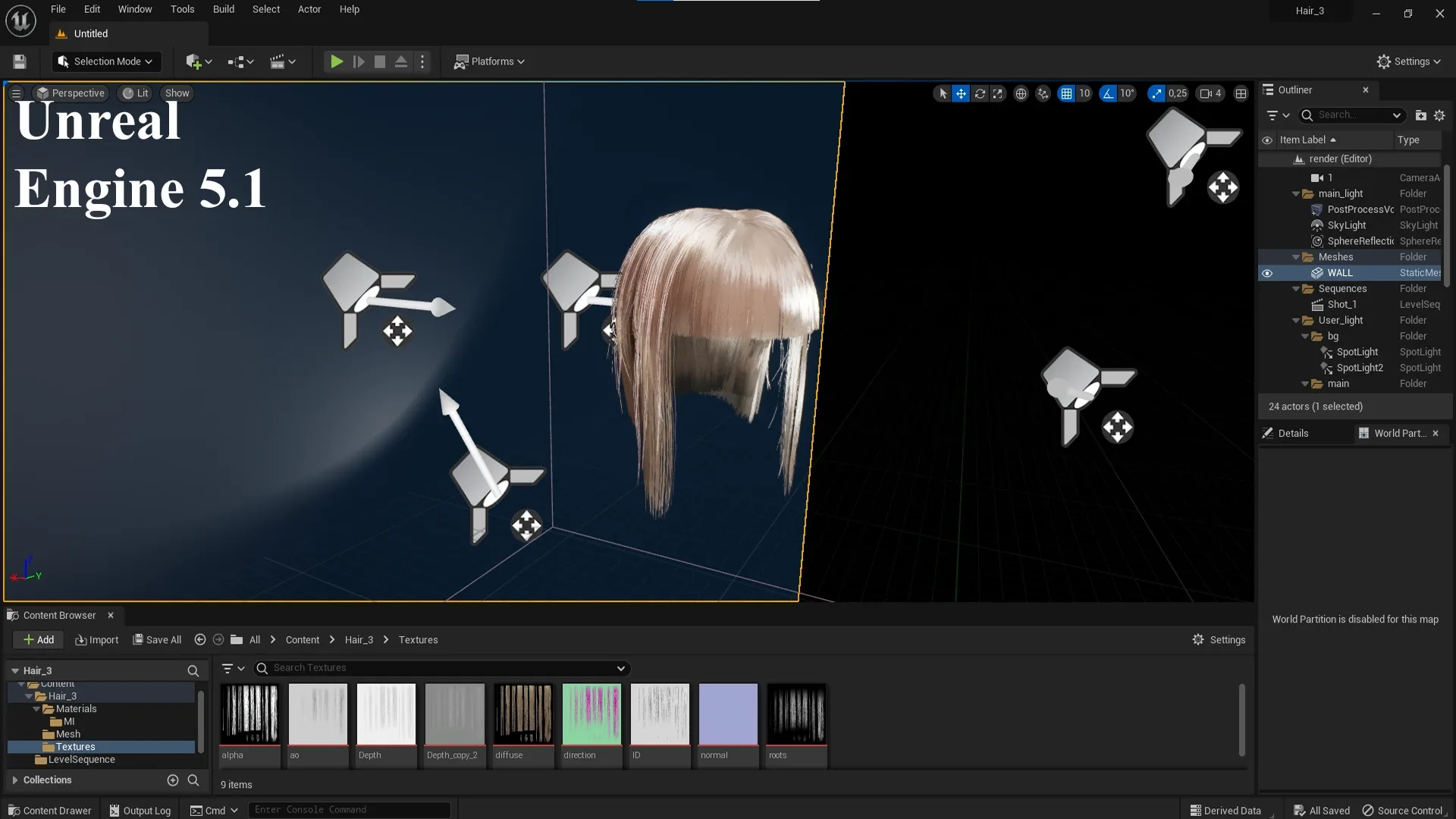
Task: Expand the Platforms dropdown
Action: pyautogui.click(x=489, y=61)
